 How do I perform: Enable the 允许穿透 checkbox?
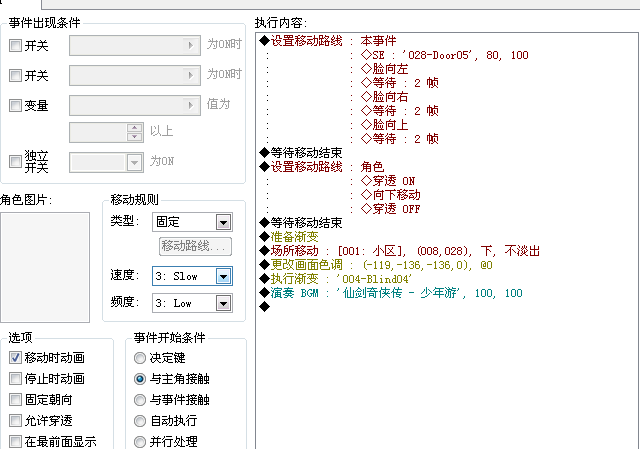click(16, 420)
